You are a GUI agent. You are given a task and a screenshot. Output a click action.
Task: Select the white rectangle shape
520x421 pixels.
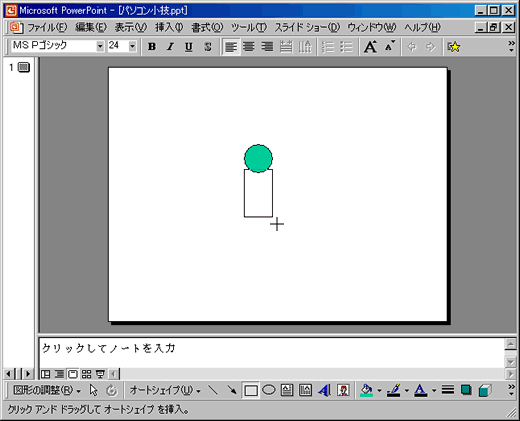coord(258,193)
